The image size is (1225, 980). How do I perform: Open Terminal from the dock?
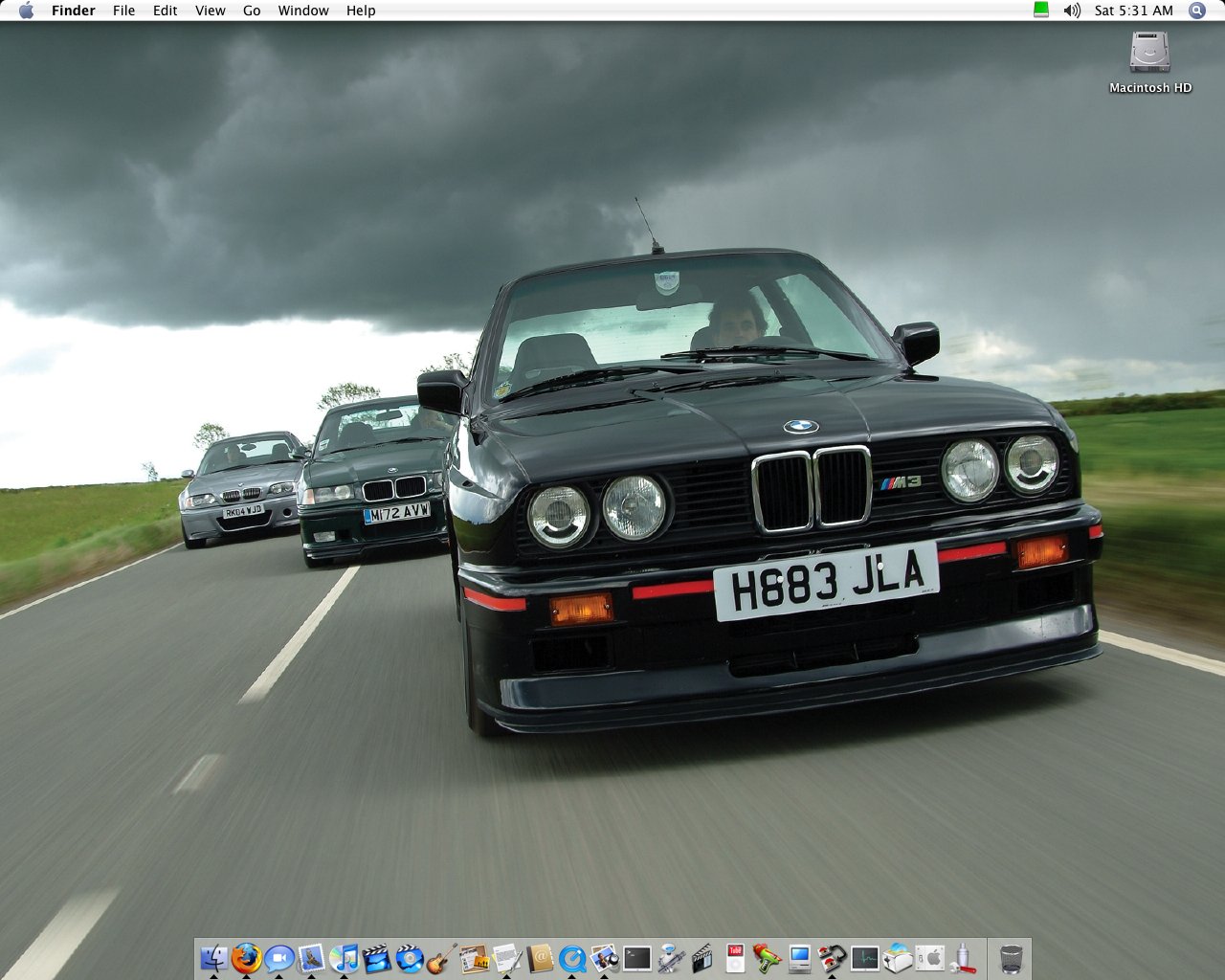coord(636,958)
